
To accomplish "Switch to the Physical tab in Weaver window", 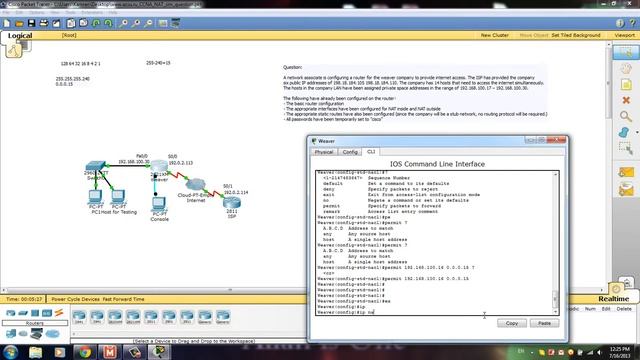I will [324, 152].
